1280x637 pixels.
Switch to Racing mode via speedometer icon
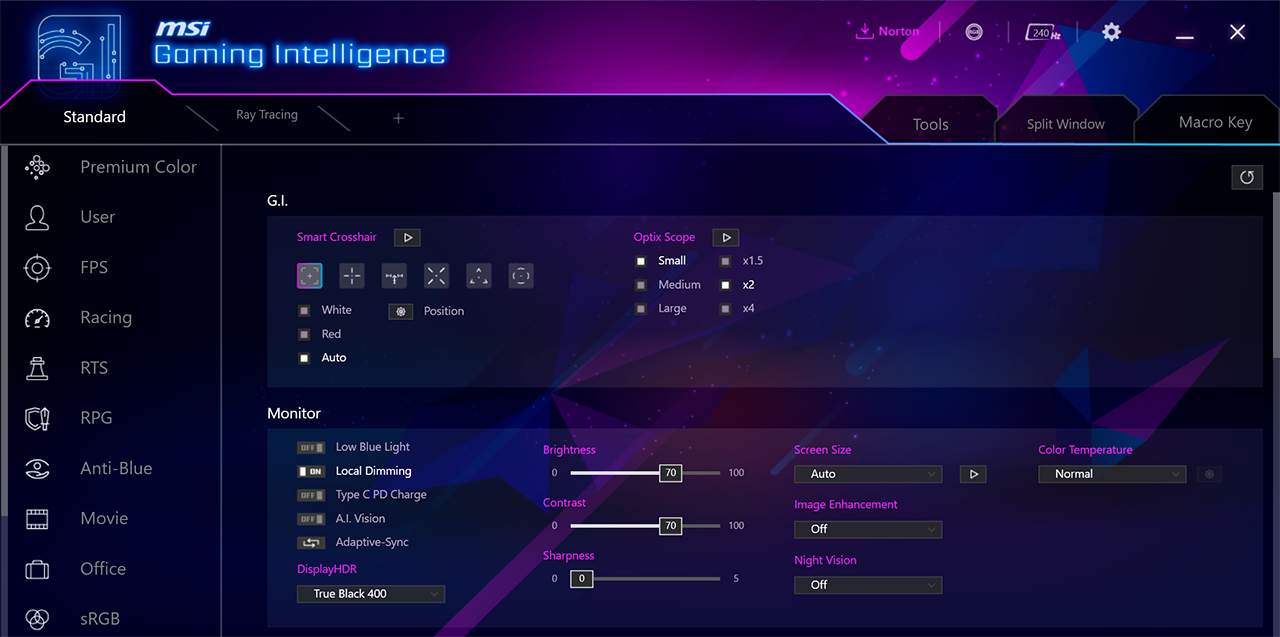(37, 318)
